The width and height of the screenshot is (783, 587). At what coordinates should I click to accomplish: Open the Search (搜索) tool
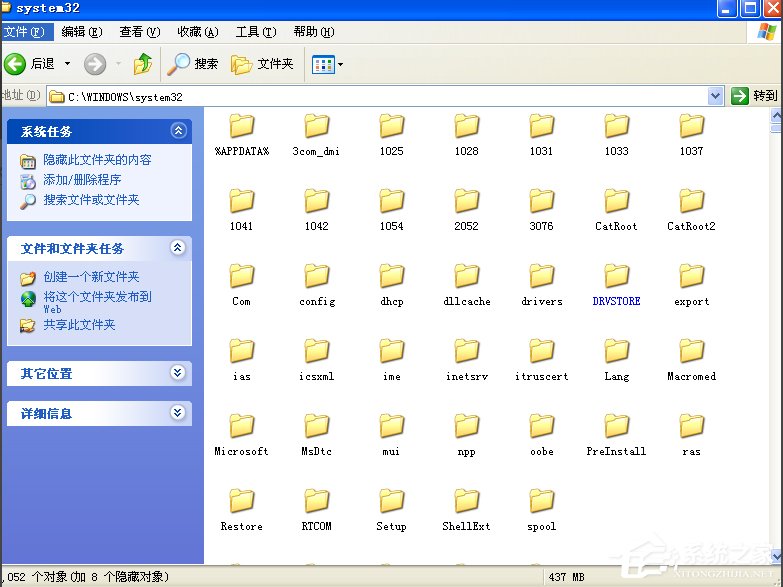193,64
